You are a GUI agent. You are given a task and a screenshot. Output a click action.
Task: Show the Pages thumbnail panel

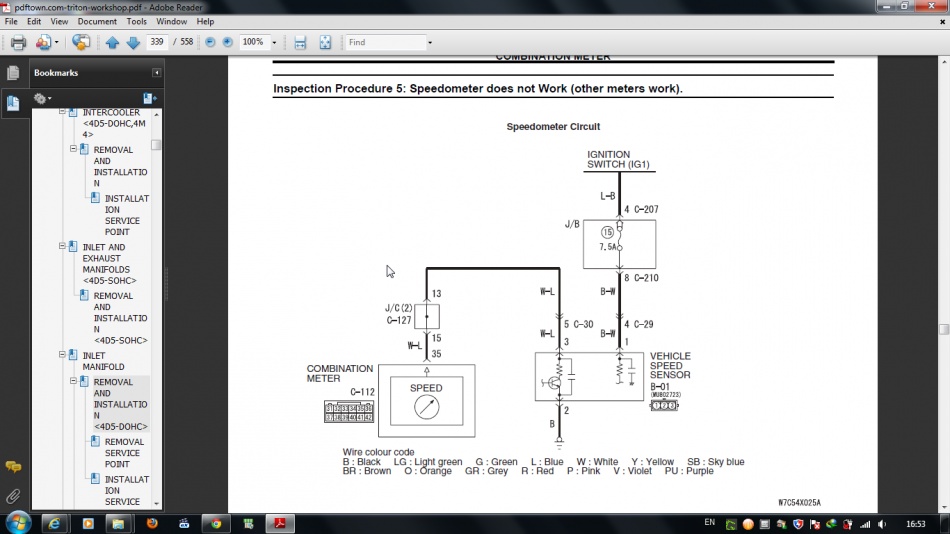tap(13, 73)
